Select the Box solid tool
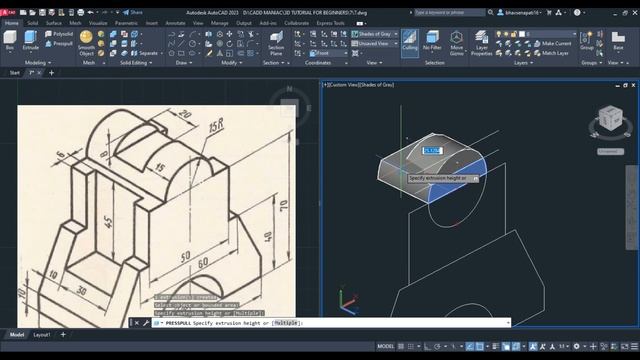 (10, 40)
